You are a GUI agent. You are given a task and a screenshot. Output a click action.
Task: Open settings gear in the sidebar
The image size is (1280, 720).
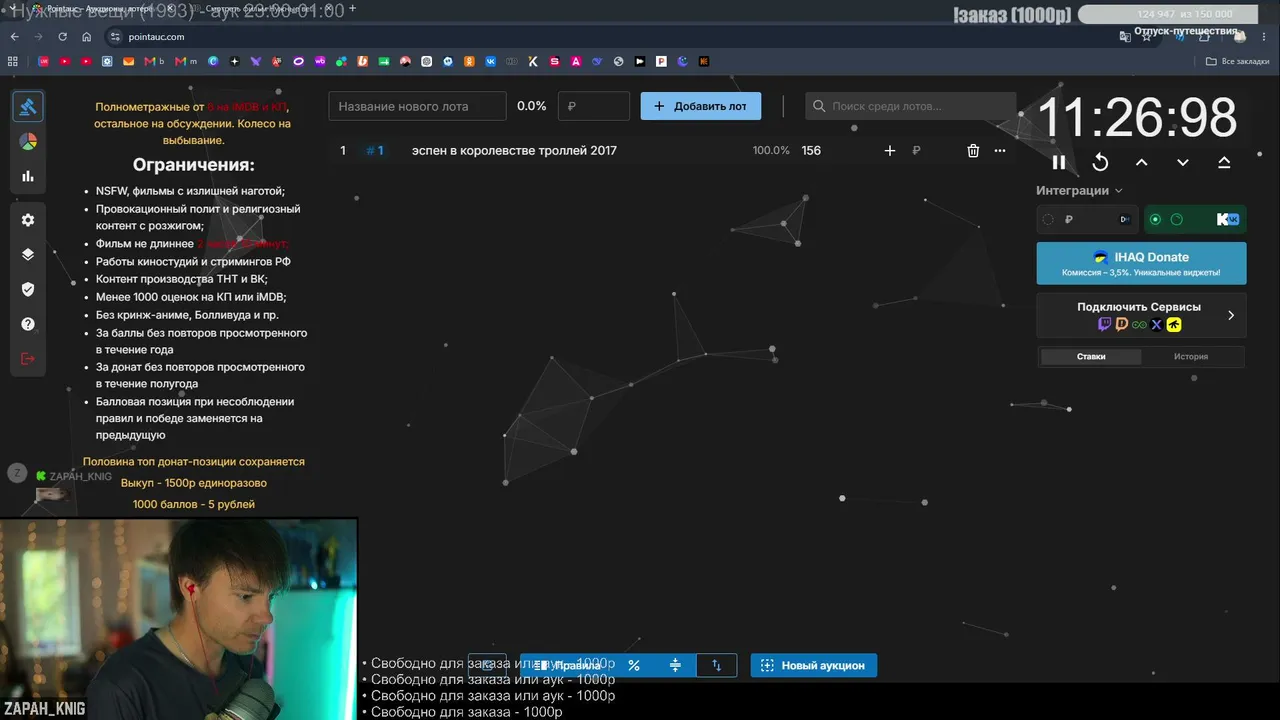coord(28,220)
